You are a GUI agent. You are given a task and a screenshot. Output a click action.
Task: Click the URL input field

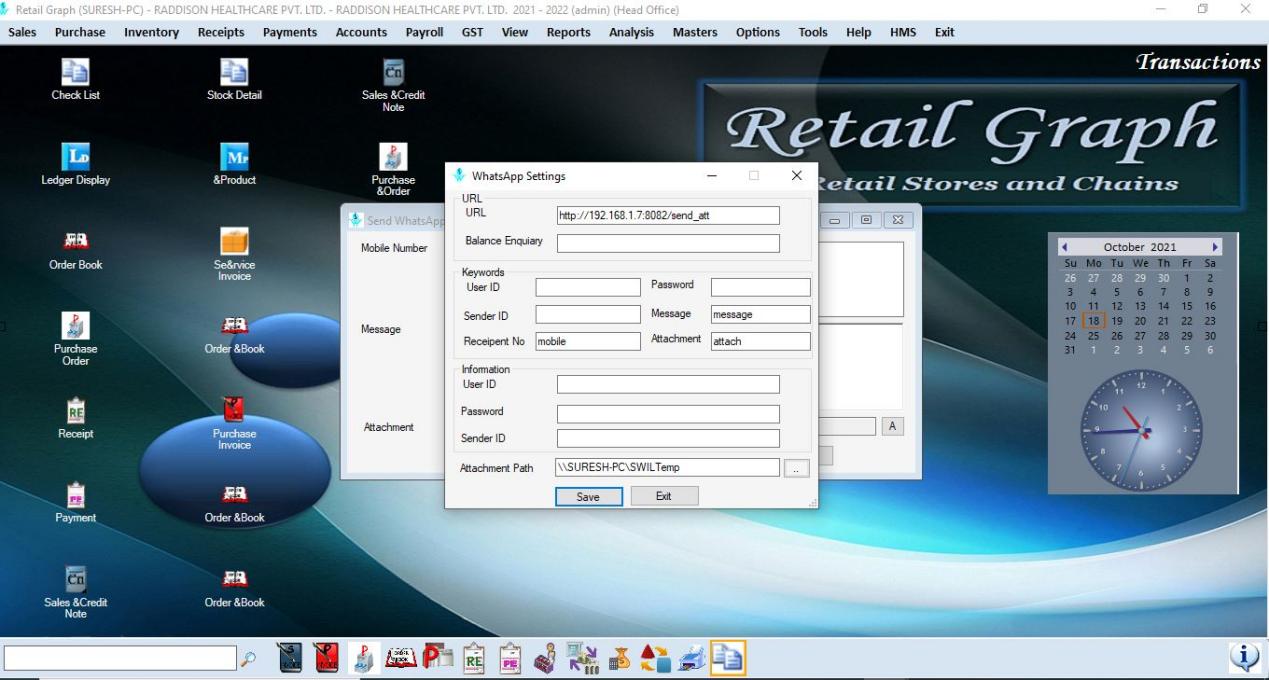tap(668, 215)
